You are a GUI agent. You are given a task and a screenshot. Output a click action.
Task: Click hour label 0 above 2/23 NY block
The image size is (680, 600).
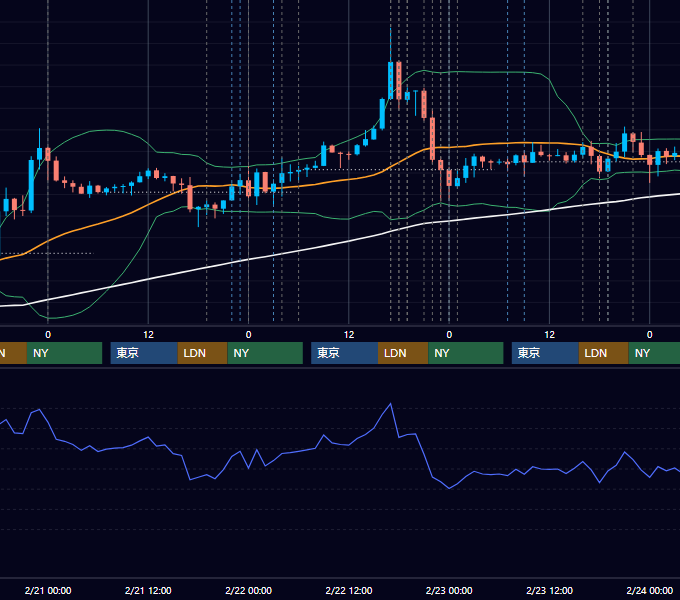click(449, 335)
